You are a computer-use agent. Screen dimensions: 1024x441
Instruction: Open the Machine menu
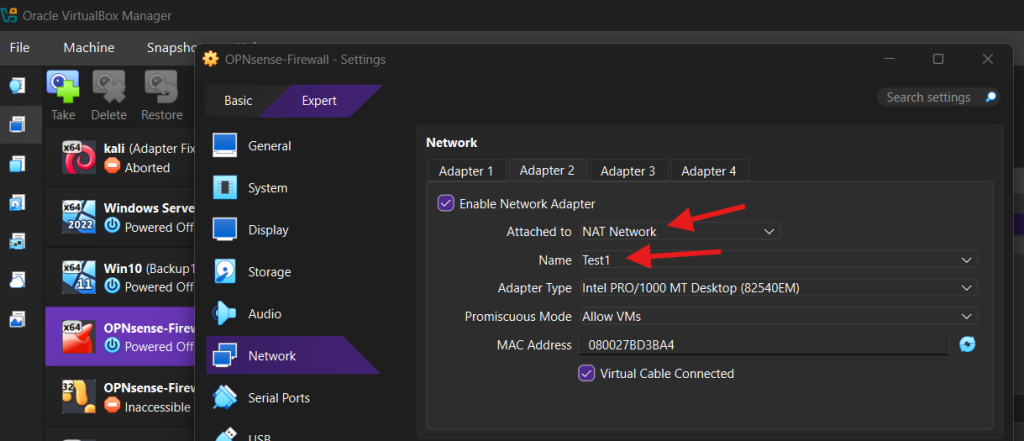coord(88,47)
